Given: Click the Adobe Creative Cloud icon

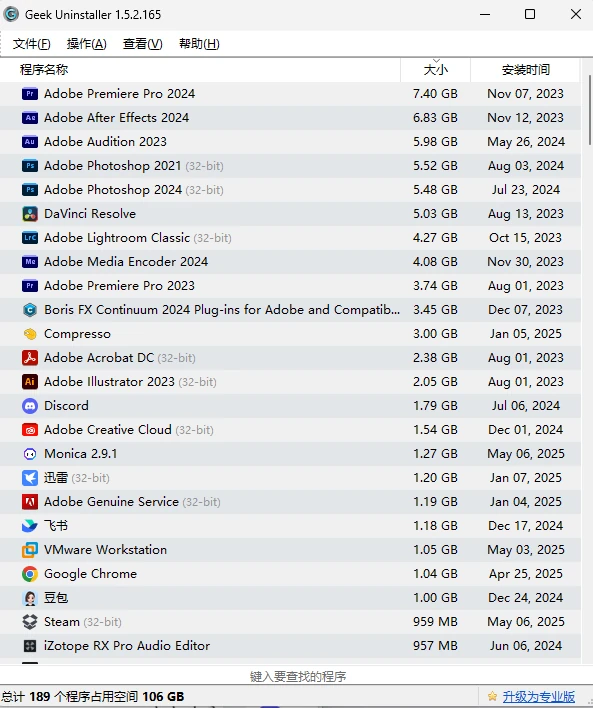Looking at the screenshot, I should [30, 429].
